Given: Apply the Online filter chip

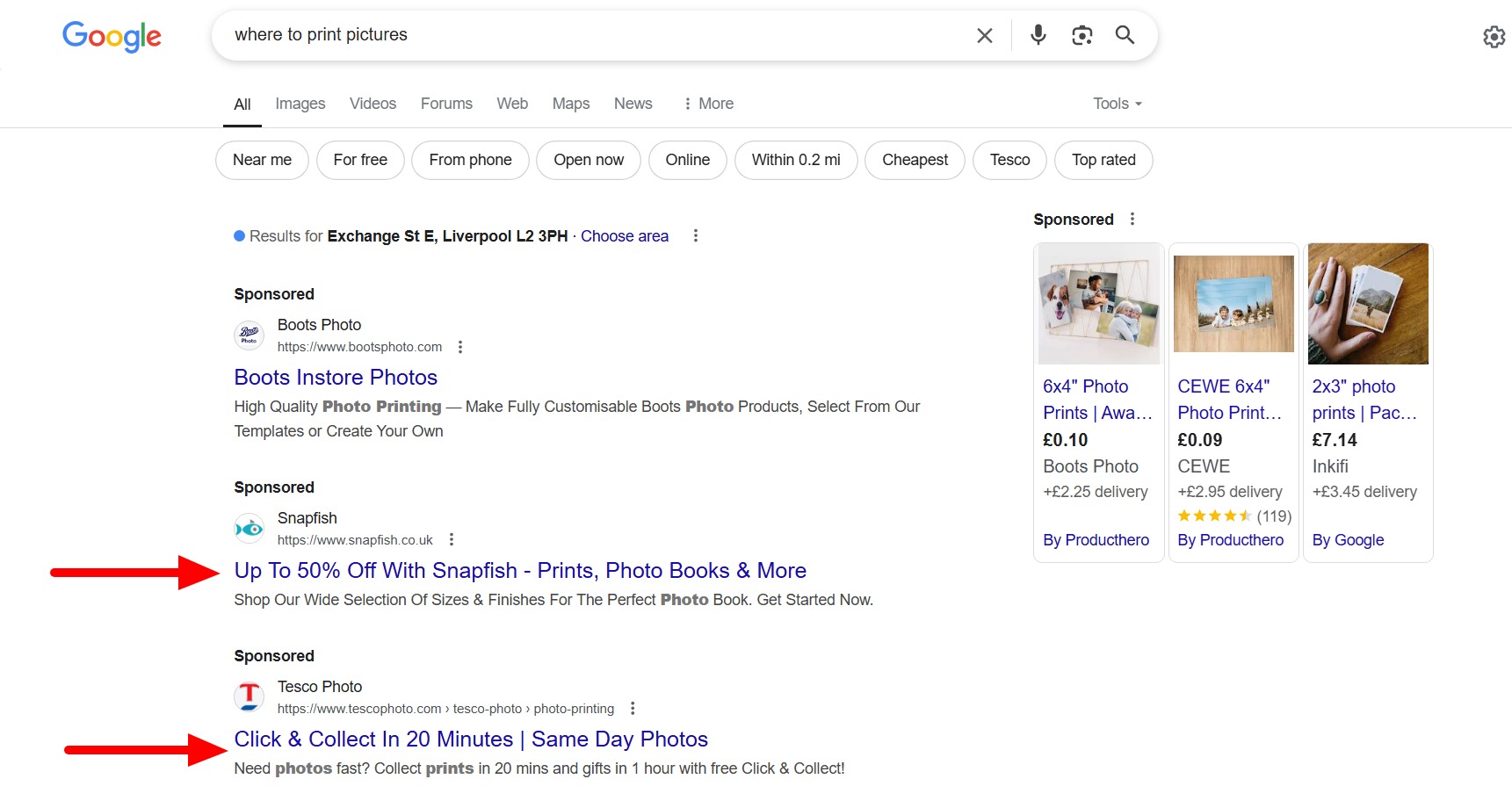Looking at the screenshot, I should click(x=687, y=160).
